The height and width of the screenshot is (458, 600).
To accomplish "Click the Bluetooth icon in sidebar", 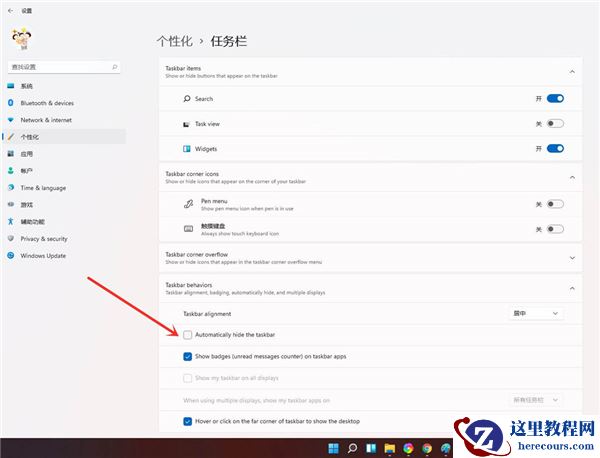I will [x=11, y=103].
